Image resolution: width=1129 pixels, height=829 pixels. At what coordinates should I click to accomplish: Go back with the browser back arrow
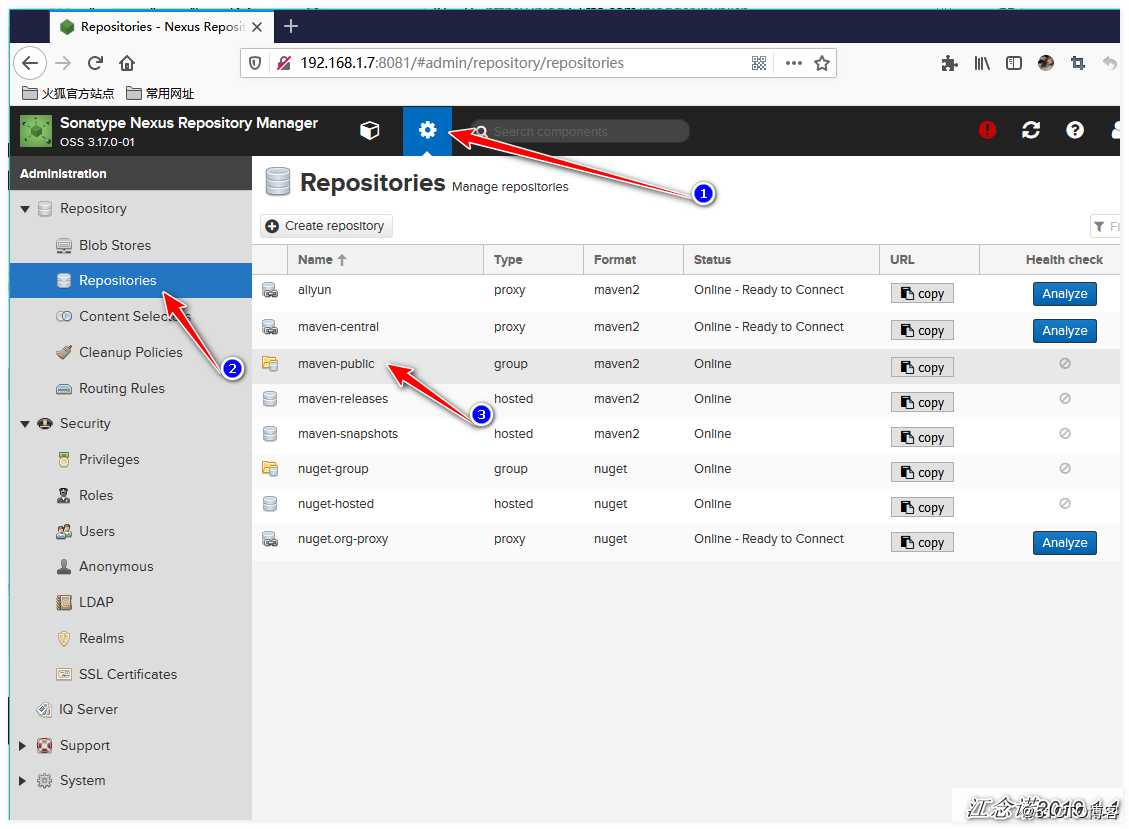coord(30,63)
